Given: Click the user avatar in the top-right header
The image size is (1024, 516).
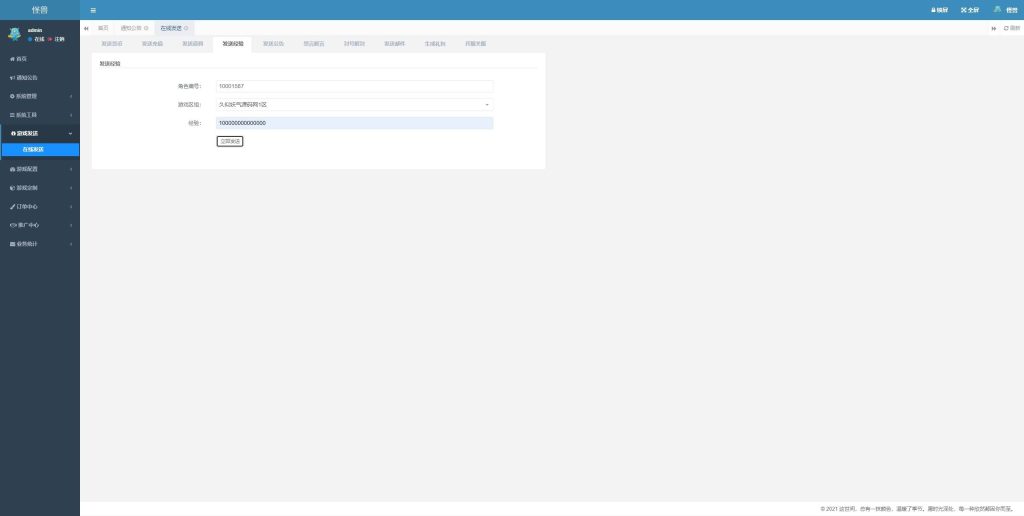Looking at the screenshot, I should coord(997,9).
